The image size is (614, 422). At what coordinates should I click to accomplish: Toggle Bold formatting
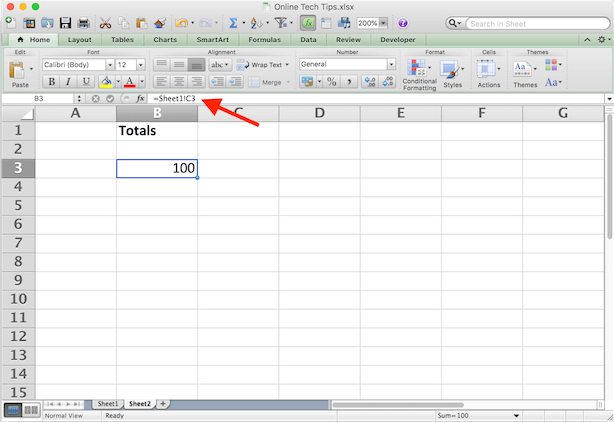[51, 82]
